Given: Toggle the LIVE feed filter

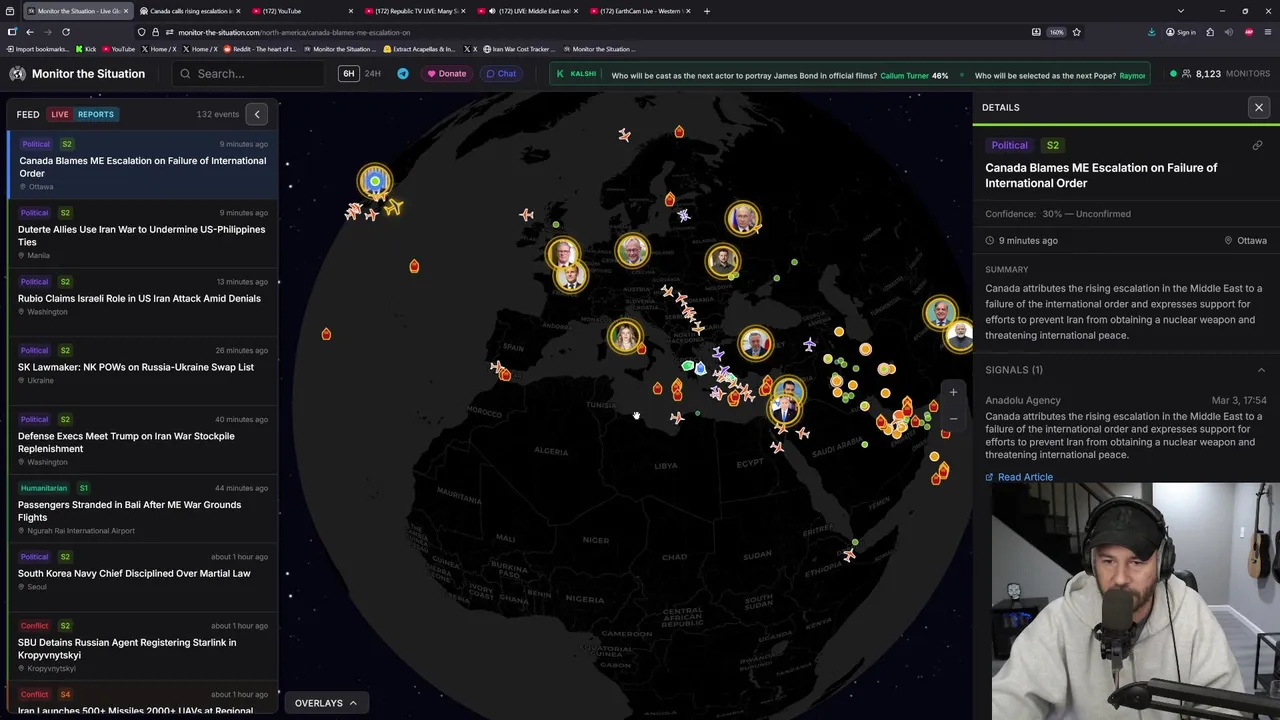Looking at the screenshot, I should pyautogui.click(x=60, y=114).
